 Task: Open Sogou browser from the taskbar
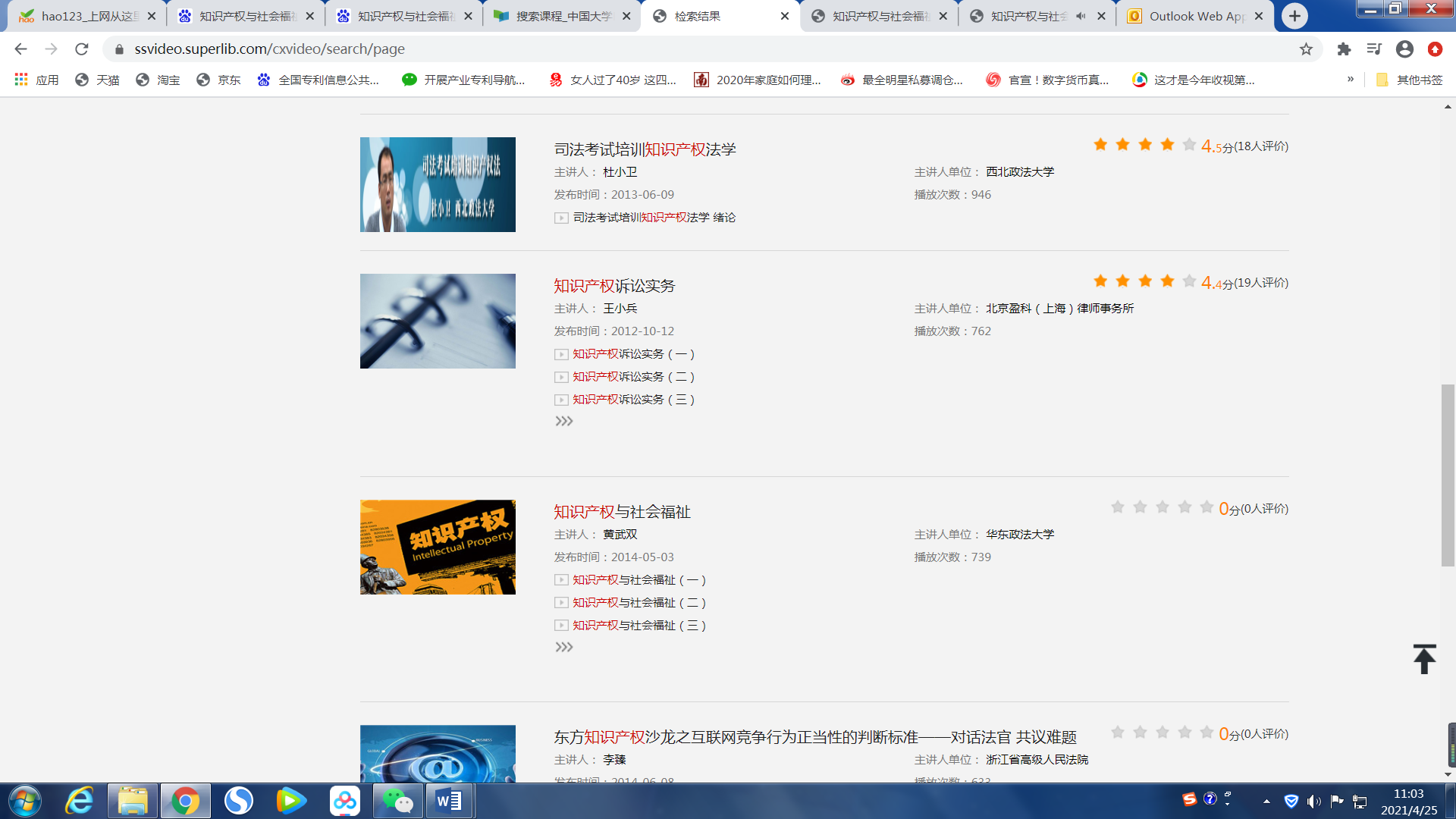238,801
